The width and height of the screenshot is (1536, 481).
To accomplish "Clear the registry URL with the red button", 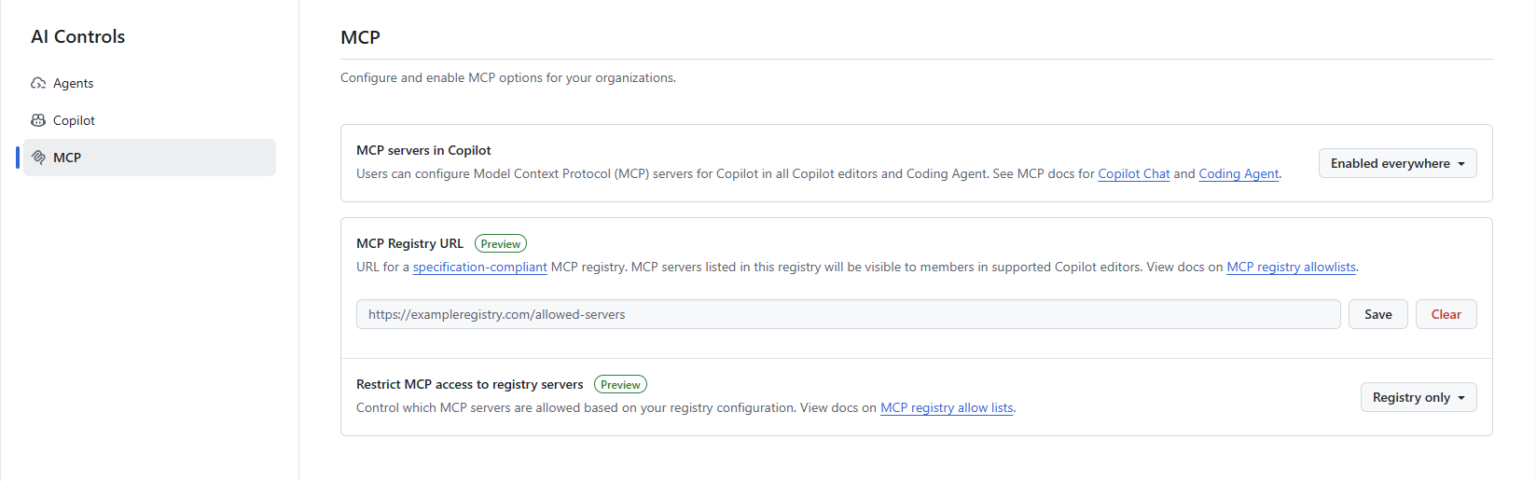I will (1446, 314).
